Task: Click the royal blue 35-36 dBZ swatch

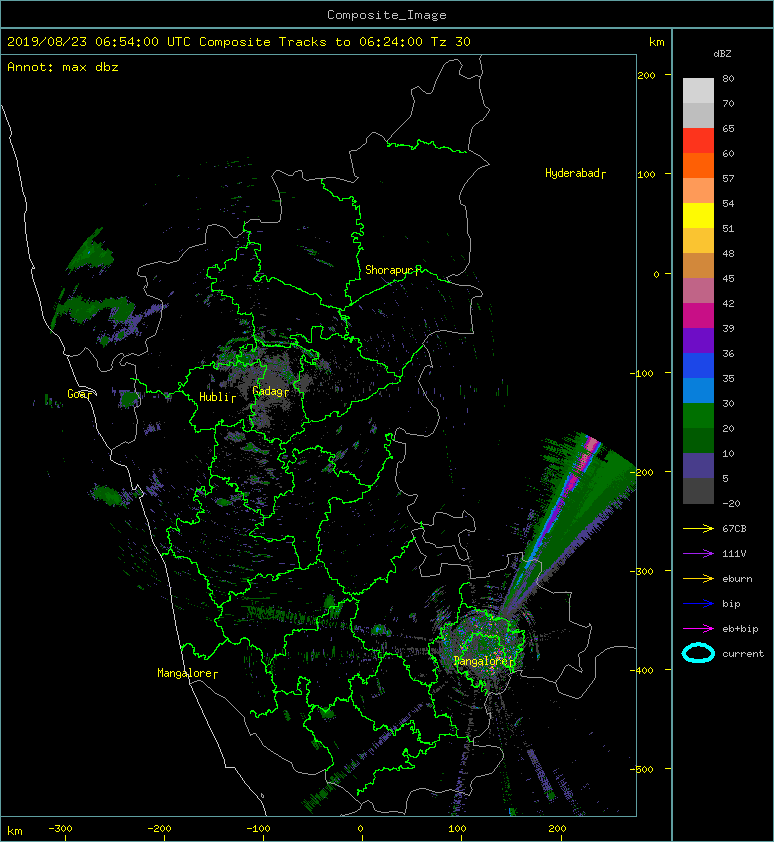Action: point(698,365)
